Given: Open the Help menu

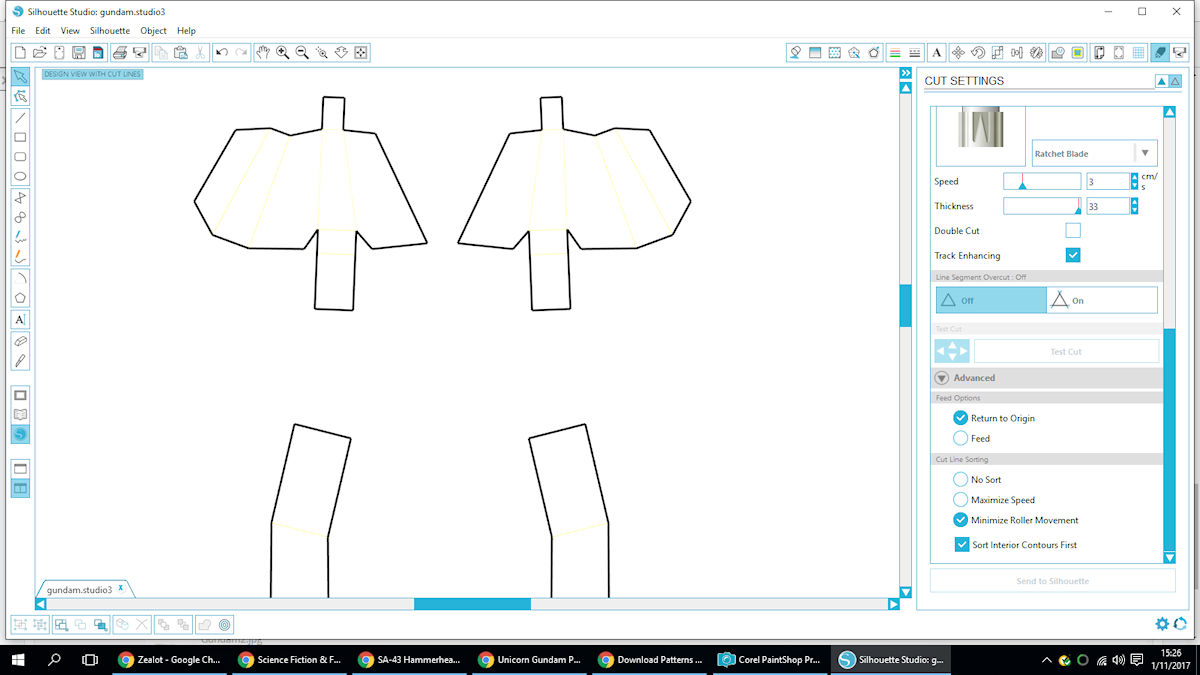Looking at the screenshot, I should point(186,31).
